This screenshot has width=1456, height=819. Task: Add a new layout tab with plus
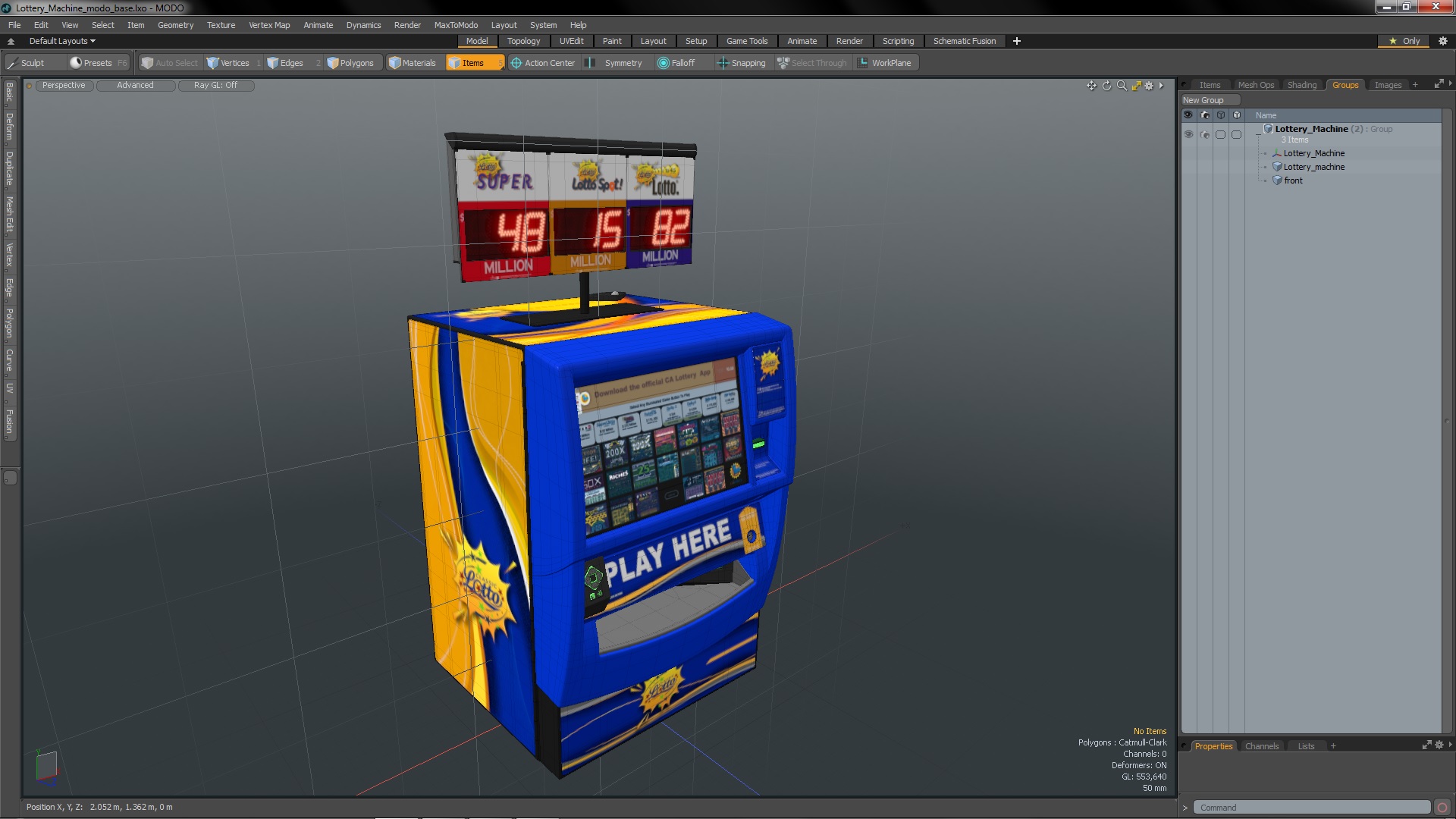click(1016, 41)
